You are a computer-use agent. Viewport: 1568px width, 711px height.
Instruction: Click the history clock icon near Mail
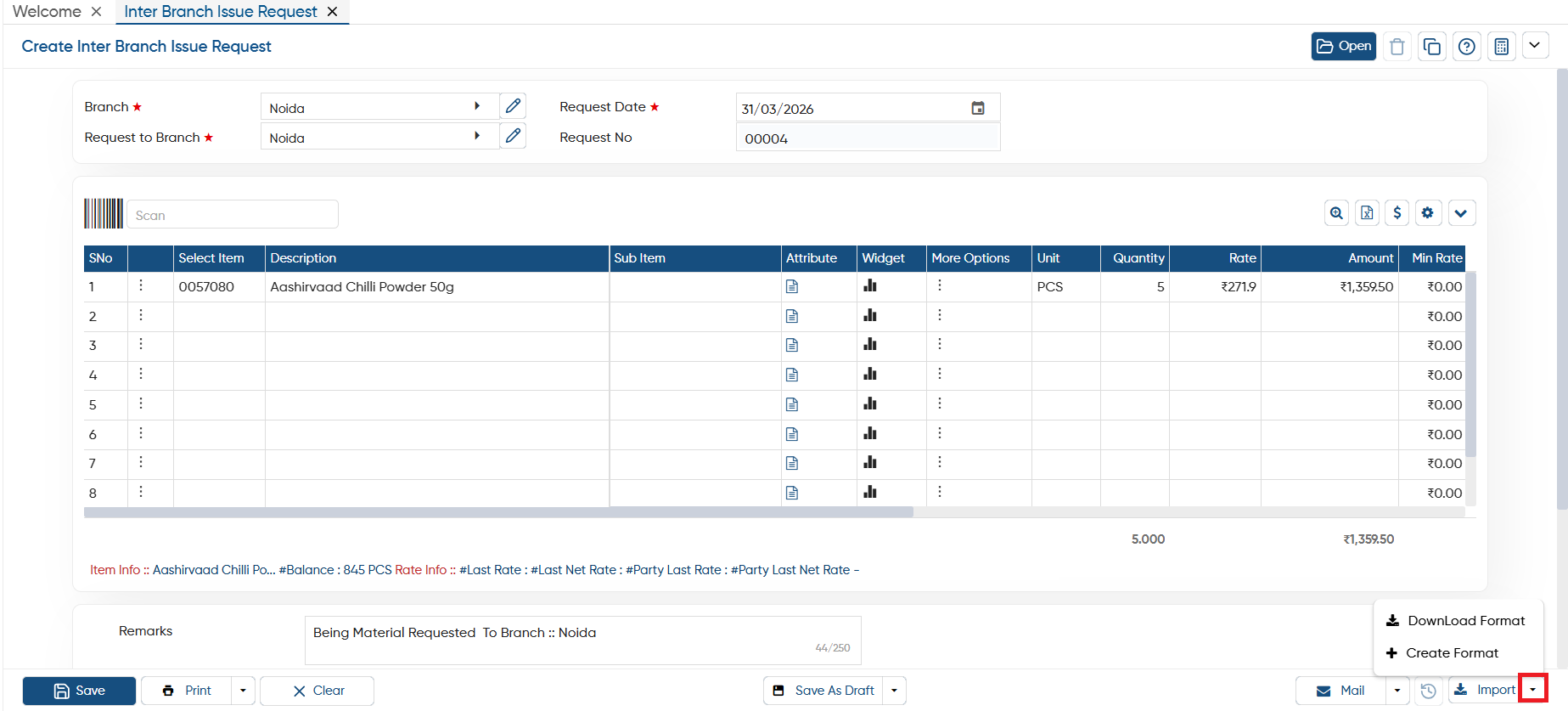(x=1429, y=691)
